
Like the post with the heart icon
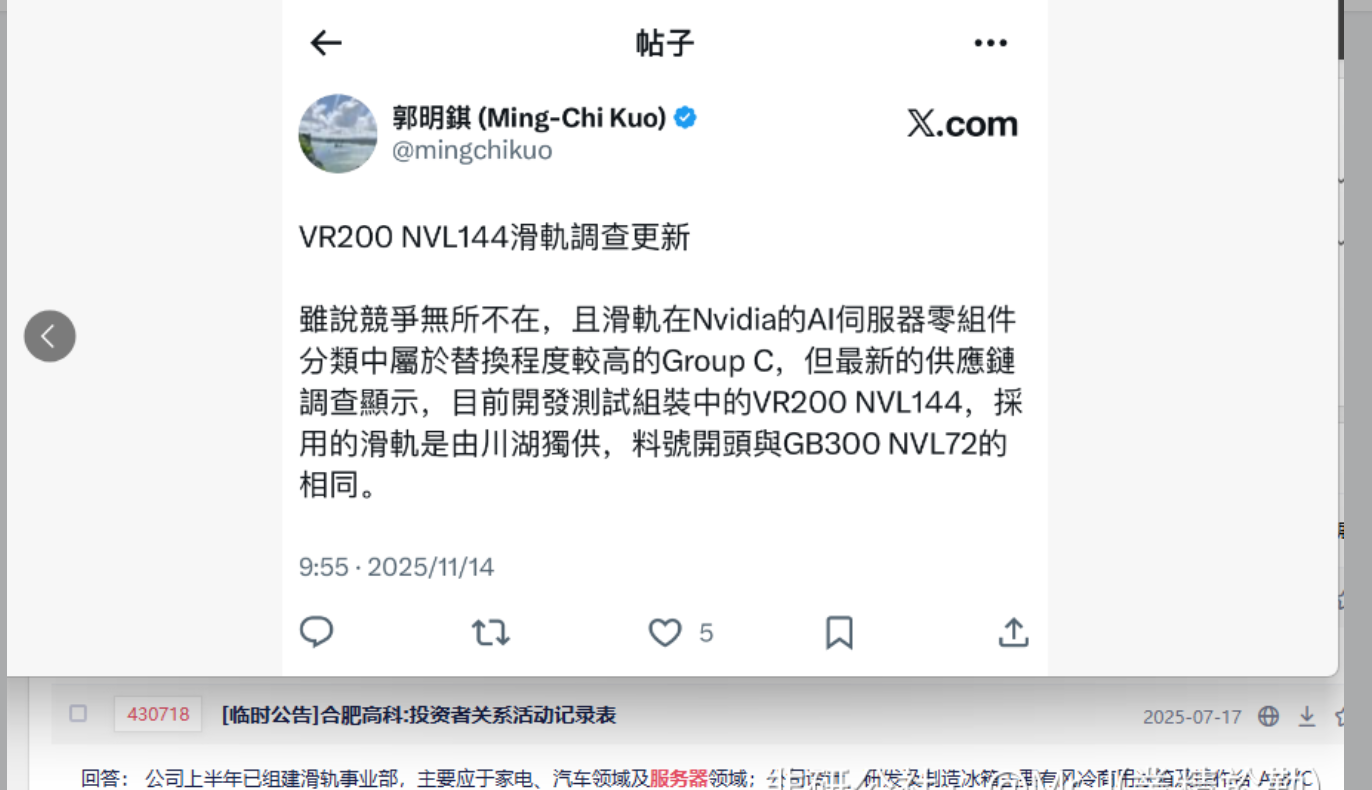665,632
